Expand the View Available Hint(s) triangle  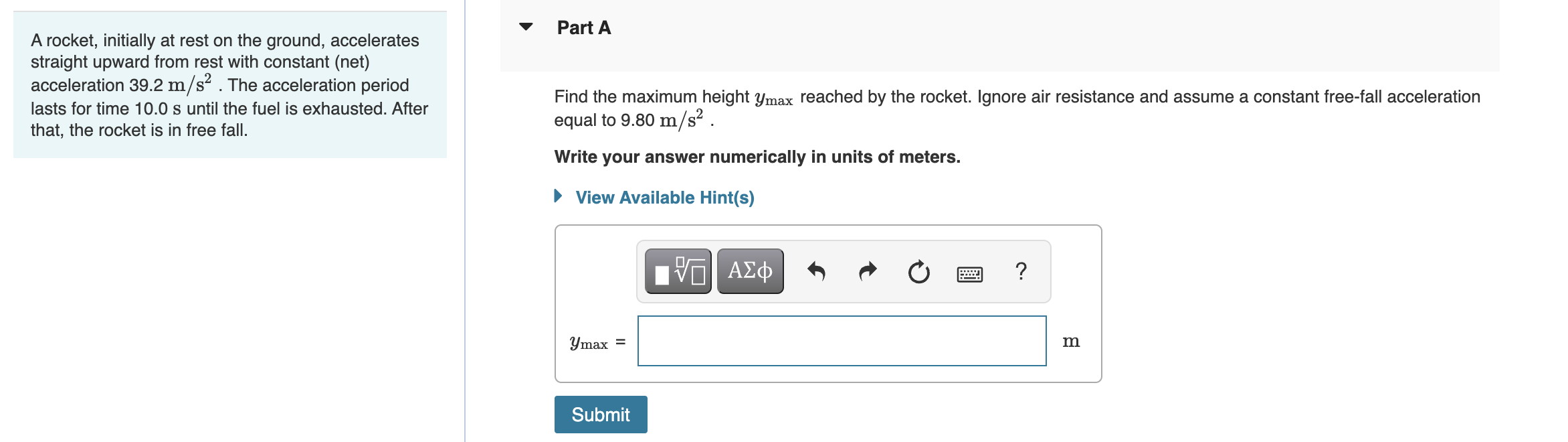[x=557, y=196]
